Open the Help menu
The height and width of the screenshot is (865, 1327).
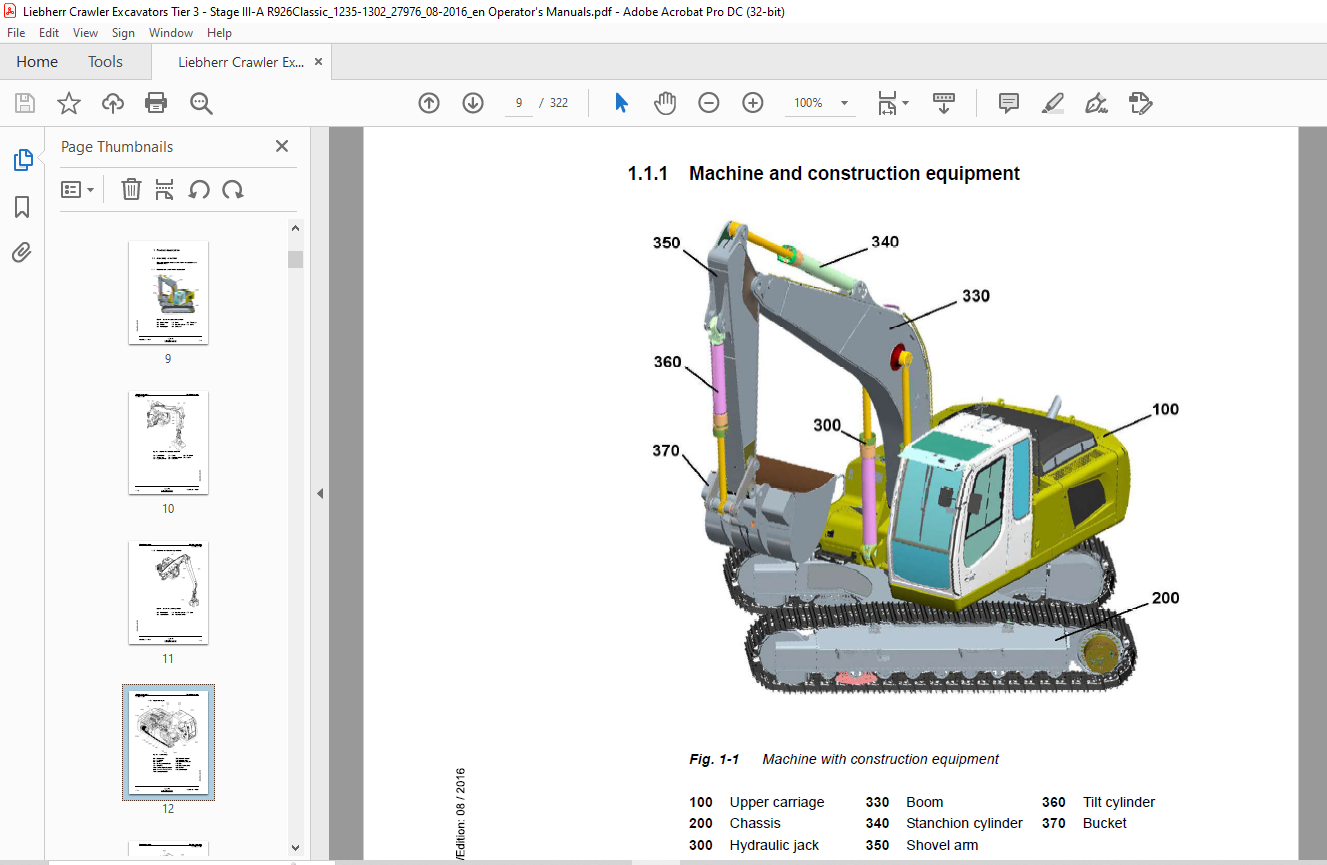(219, 33)
